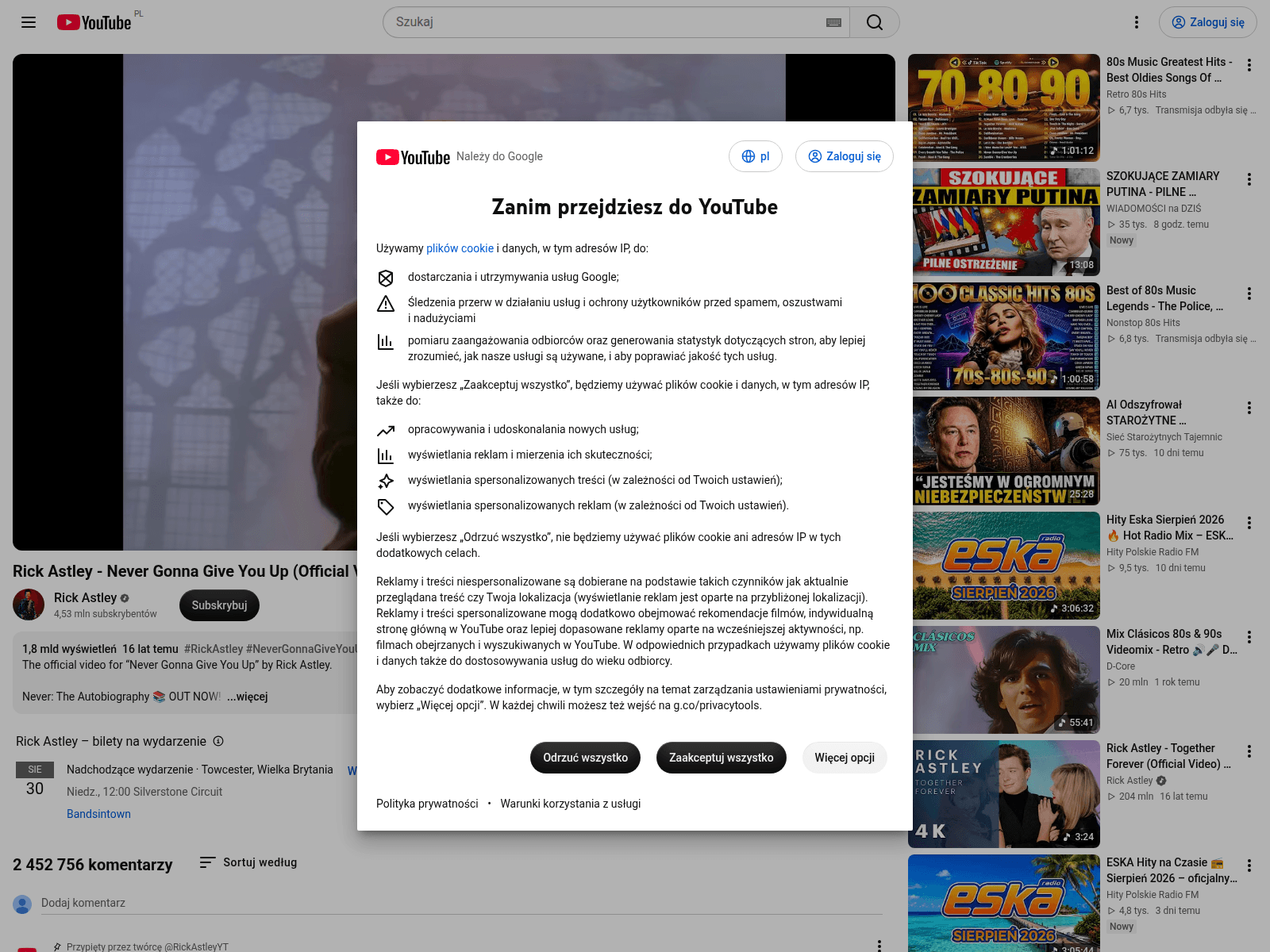Image resolution: width=1270 pixels, height=952 pixels.
Task: Click the Dodaj komentarz field
Action: pos(462,903)
